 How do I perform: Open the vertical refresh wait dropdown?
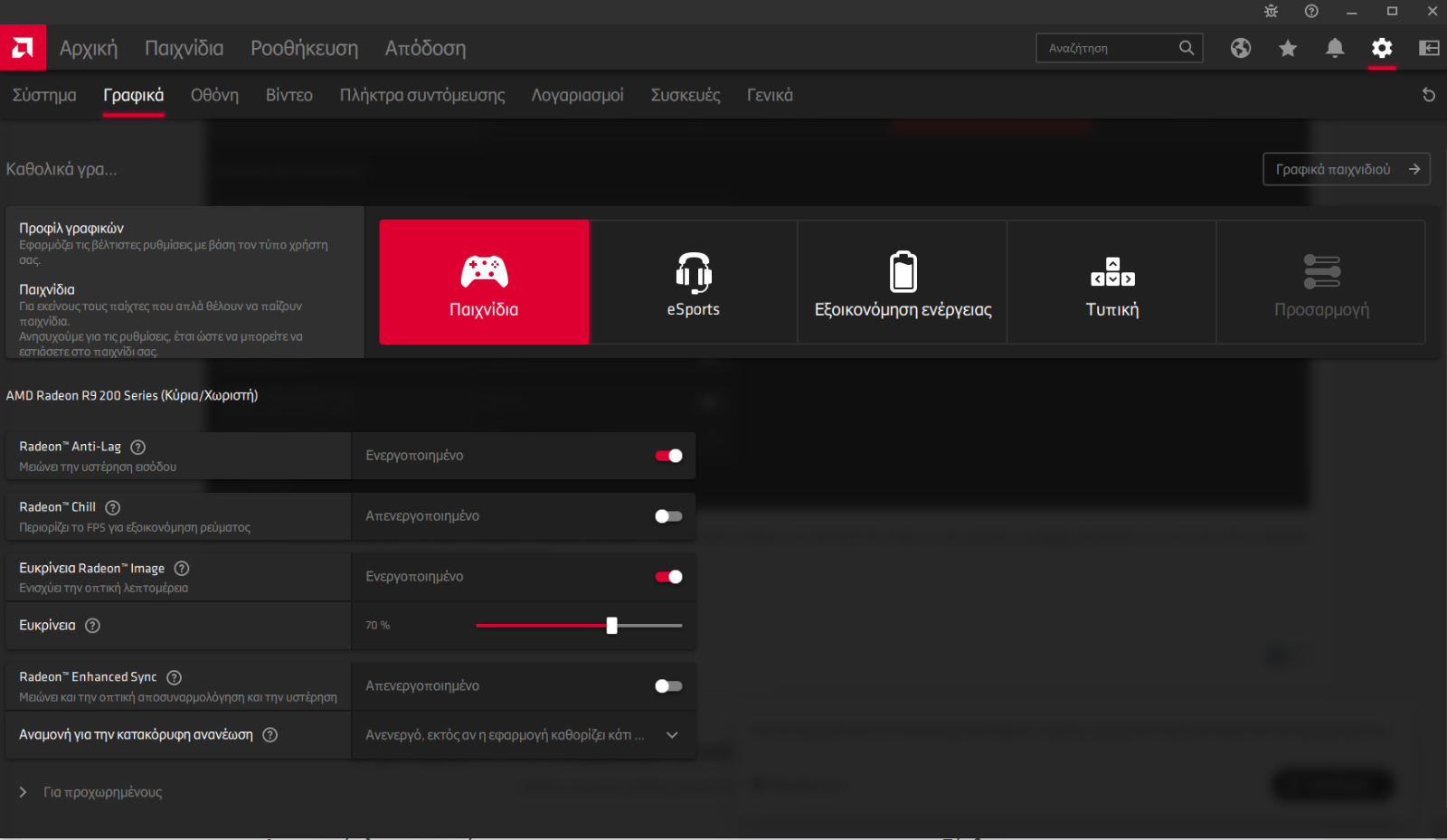(x=524, y=735)
